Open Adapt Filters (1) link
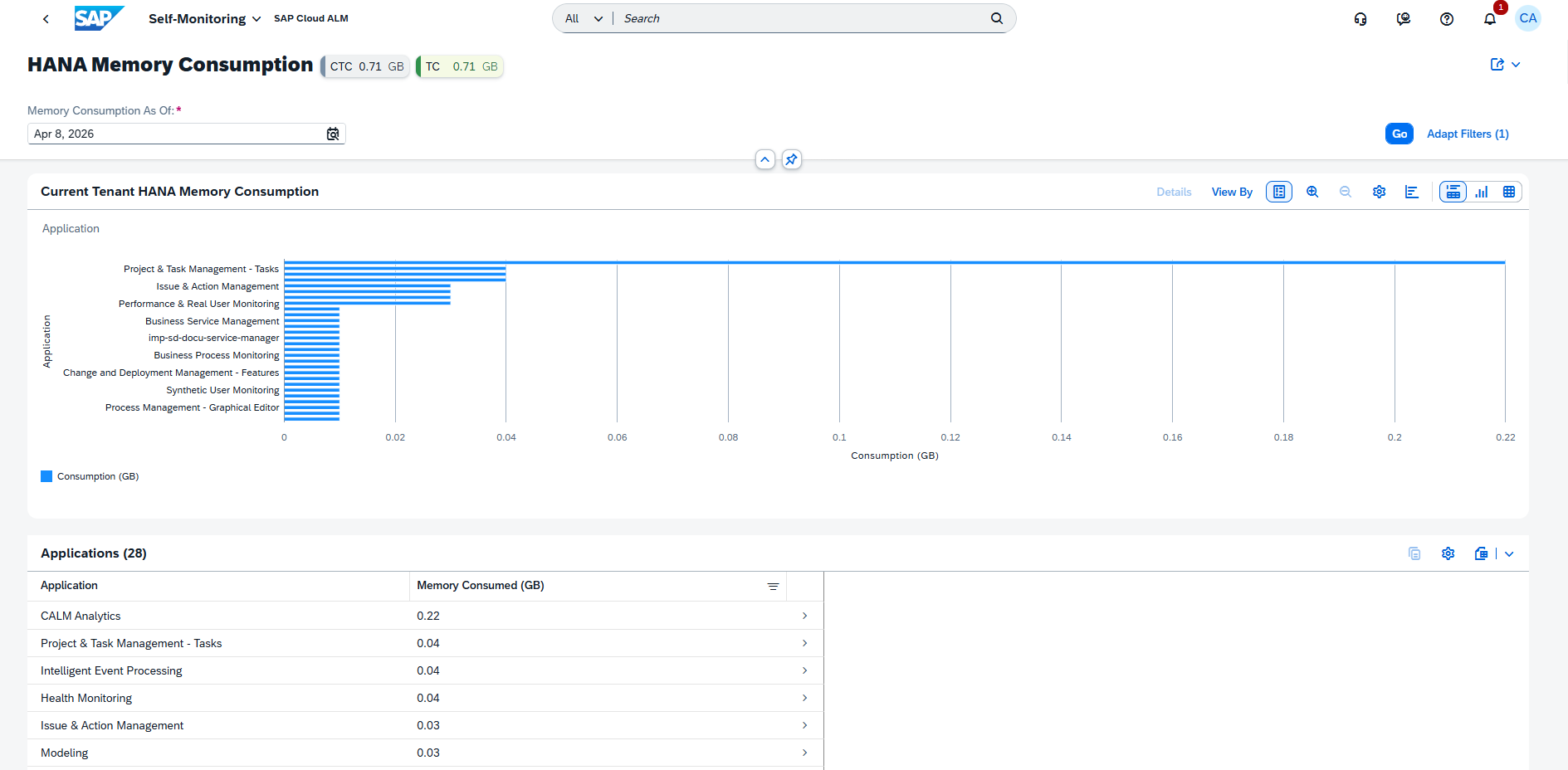This screenshot has width=1568, height=770. click(1467, 134)
